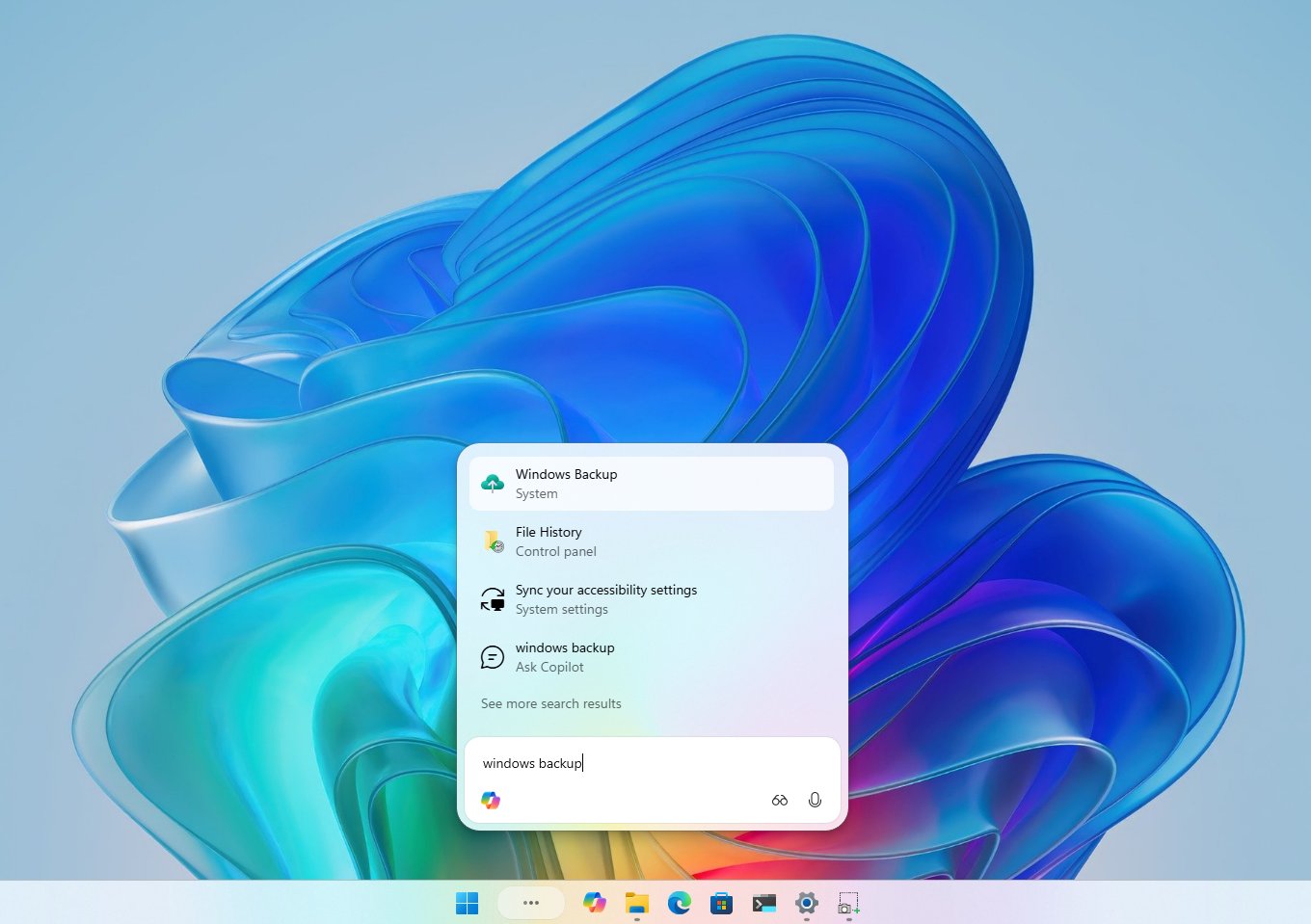Open the Windows Backup system result
Image resolution: width=1311 pixels, height=924 pixels.
point(652,484)
